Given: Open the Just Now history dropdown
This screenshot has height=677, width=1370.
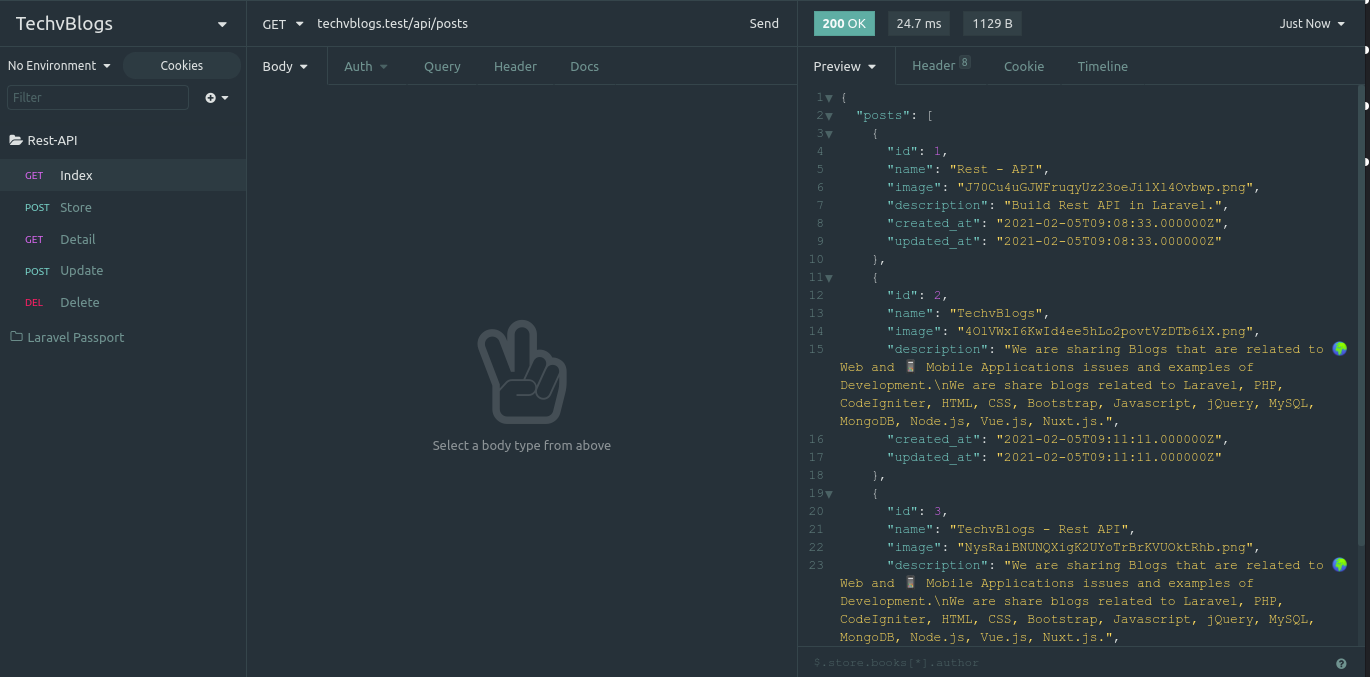Looking at the screenshot, I should (x=1312, y=24).
